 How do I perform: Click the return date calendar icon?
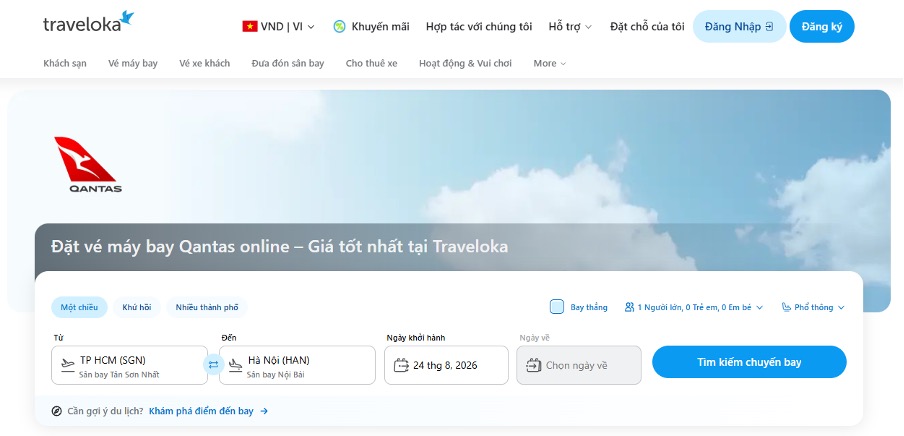point(533,365)
